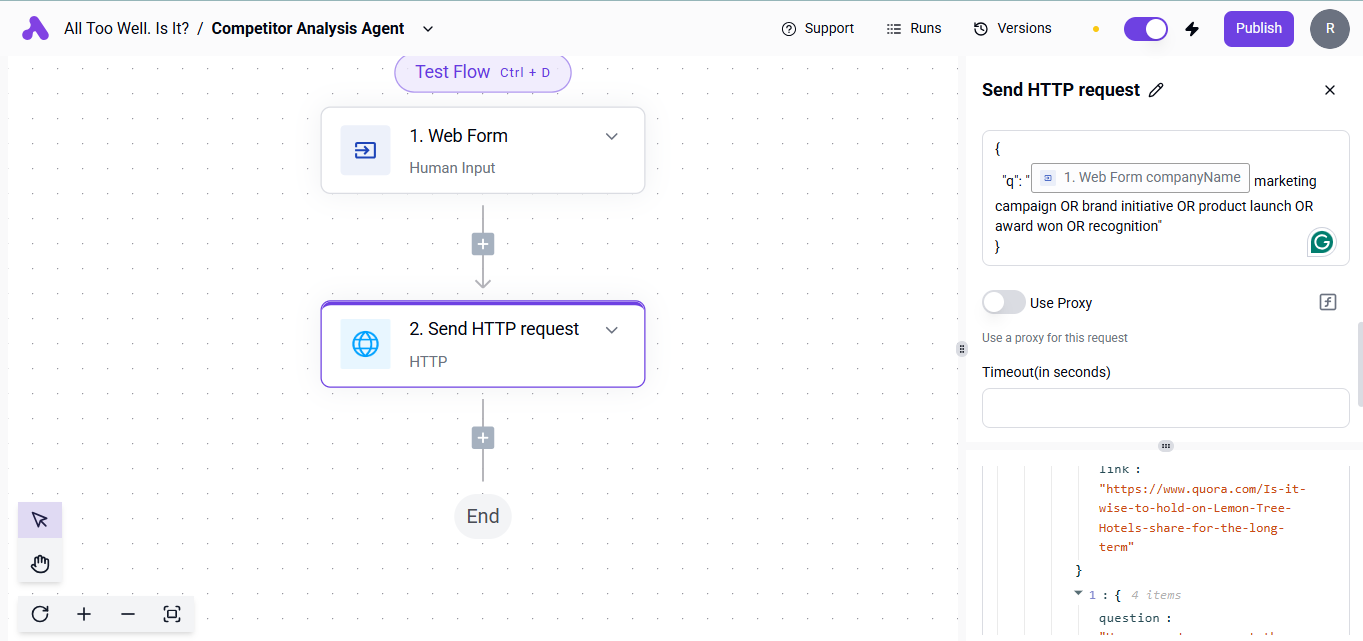
Task: Select the pointer cursor tool
Action: 40,520
